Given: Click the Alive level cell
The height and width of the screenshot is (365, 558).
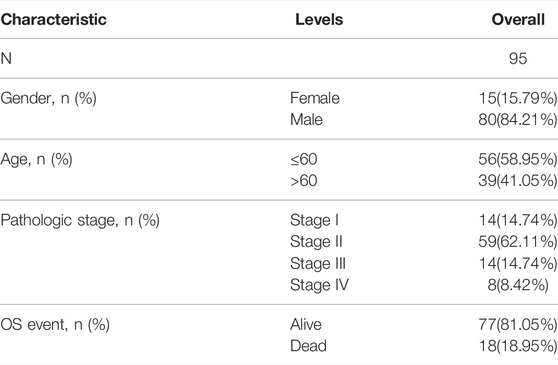Looking at the screenshot, I should tap(306, 325).
